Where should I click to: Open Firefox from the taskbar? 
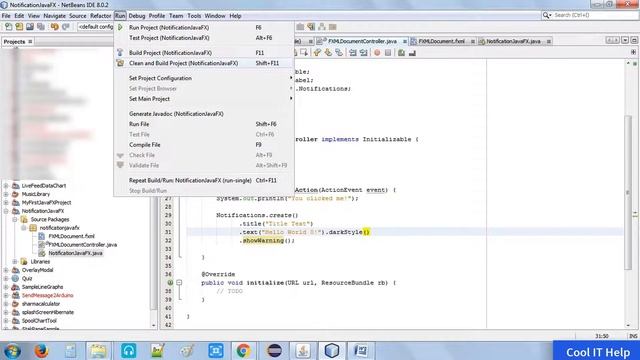(x=41, y=351)
